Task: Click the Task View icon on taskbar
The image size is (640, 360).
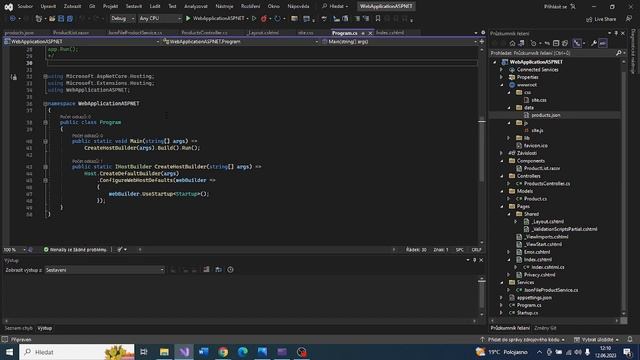Action: 144,352
